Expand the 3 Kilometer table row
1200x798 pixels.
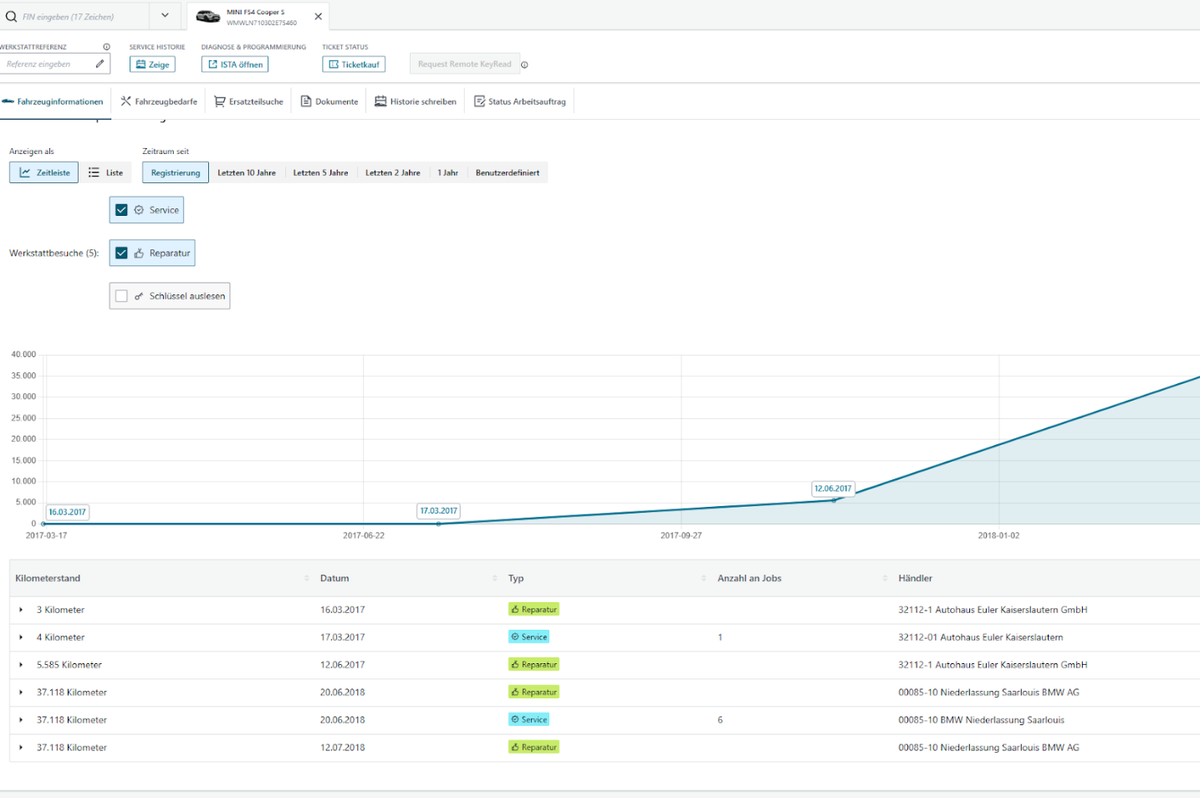click(x=21, y=610)
